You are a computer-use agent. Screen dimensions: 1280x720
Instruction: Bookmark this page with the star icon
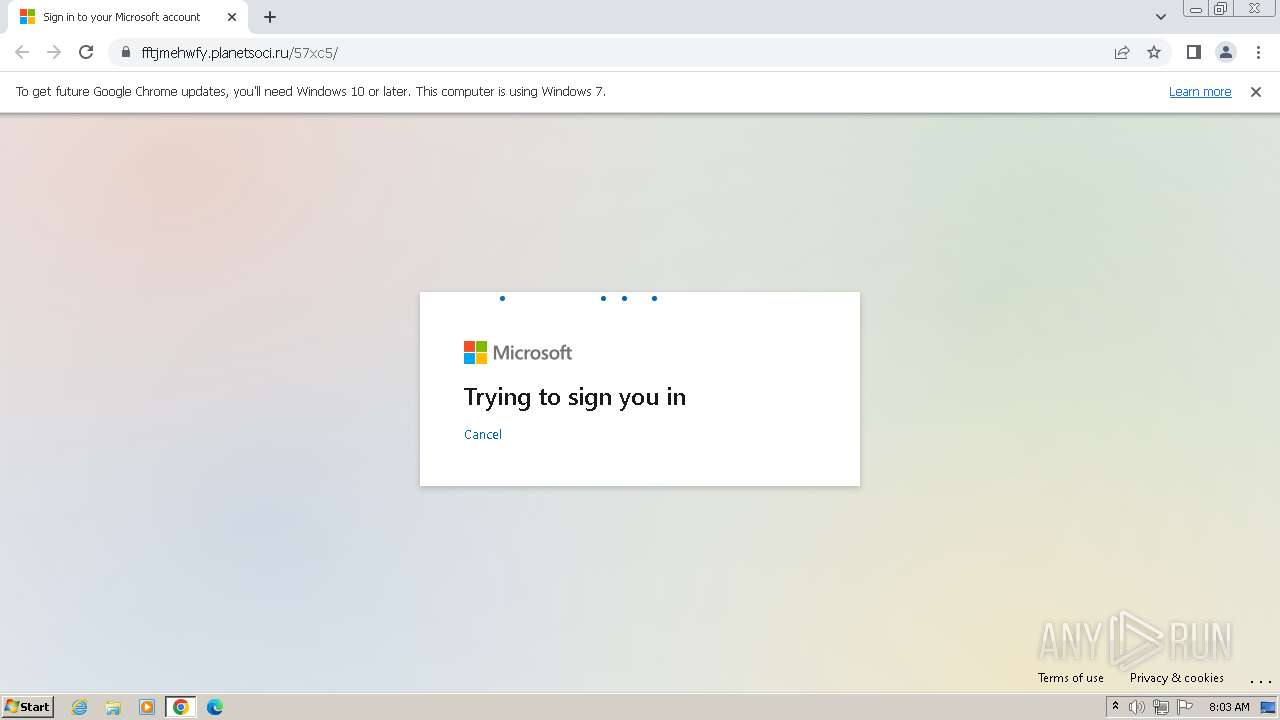click(1154, 52)
